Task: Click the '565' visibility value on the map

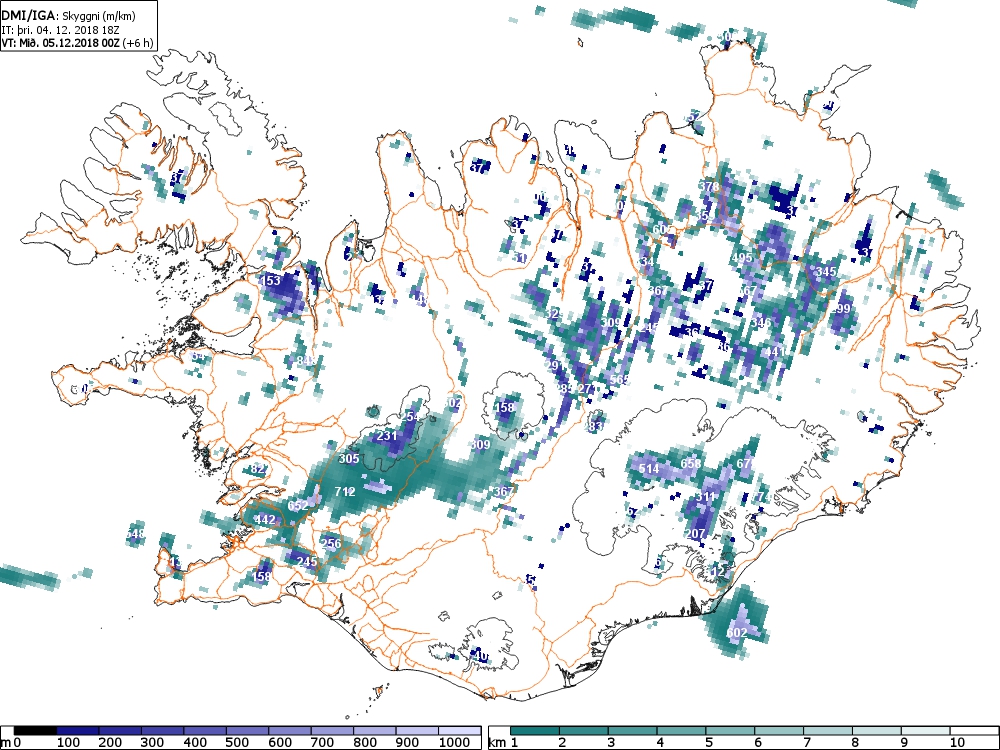Action: pos(619,380)
